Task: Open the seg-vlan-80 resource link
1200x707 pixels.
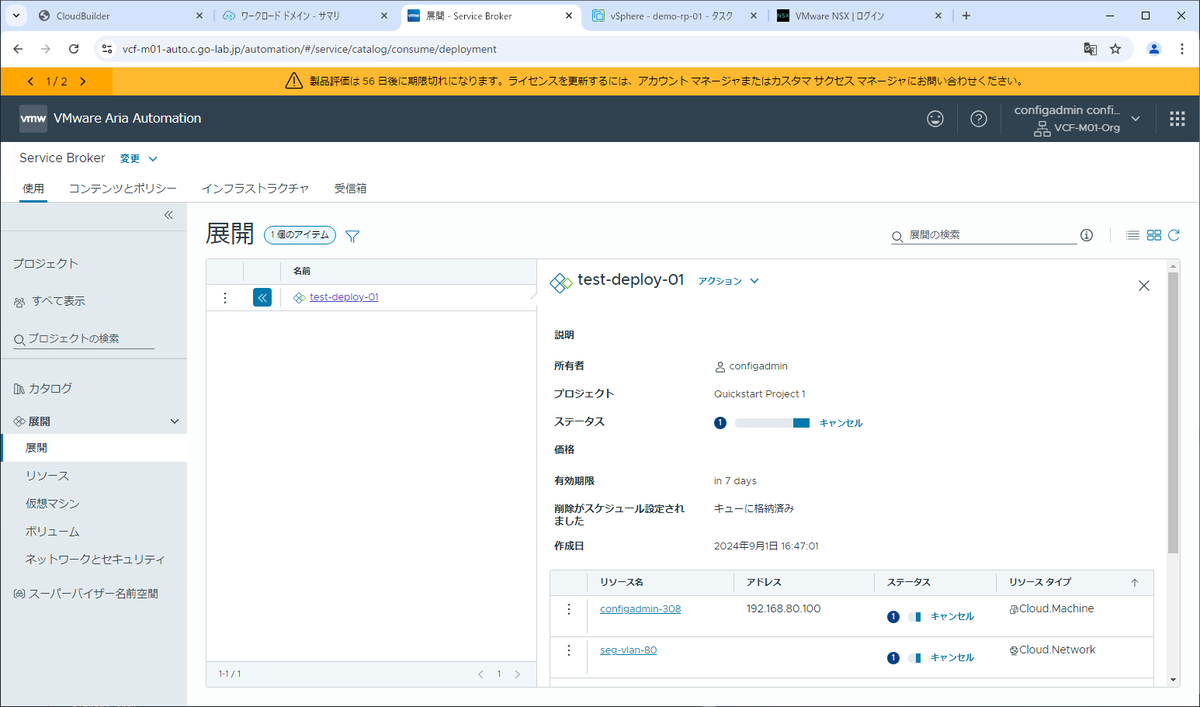Action: (x=628, y=650)
